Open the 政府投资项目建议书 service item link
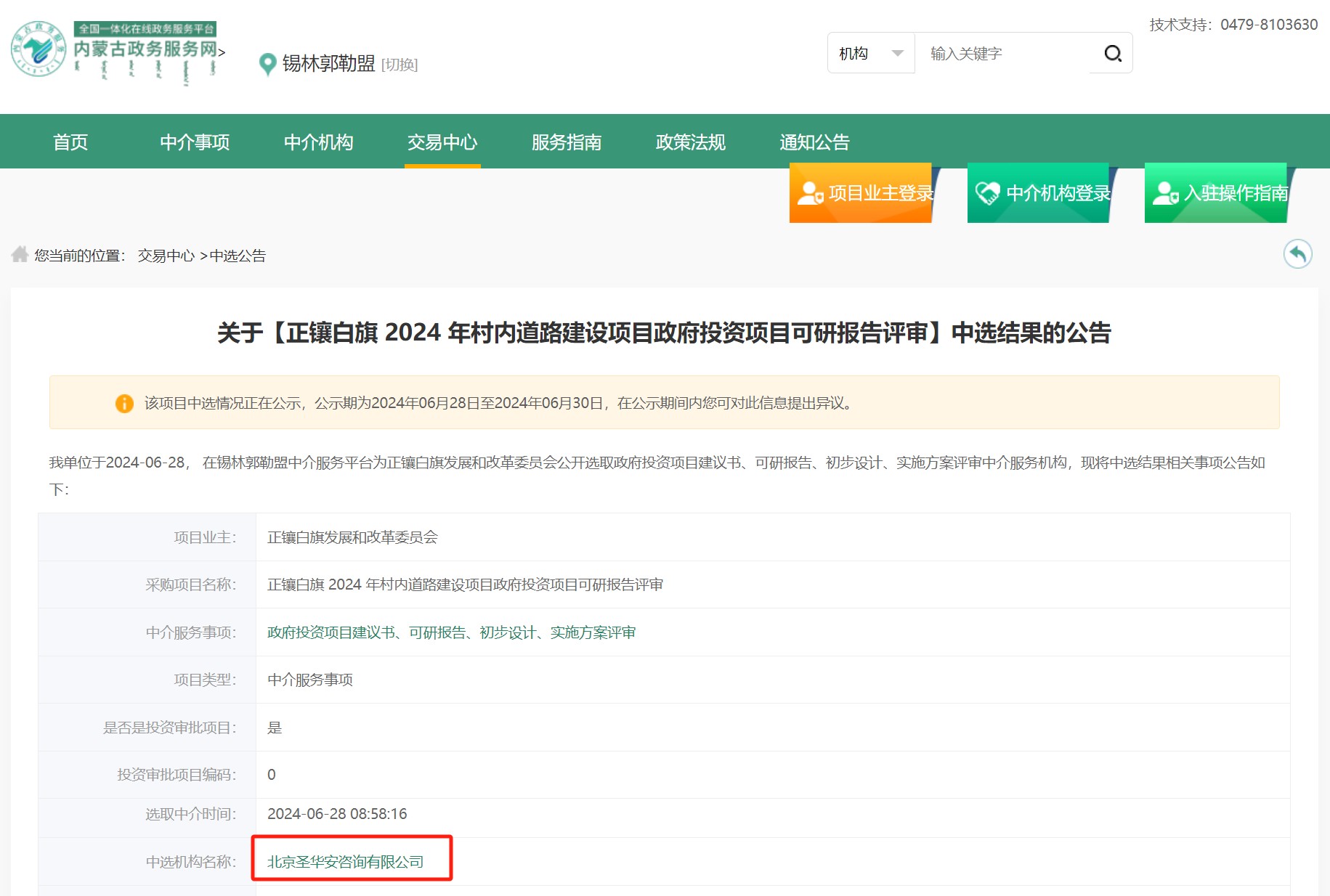 tap(331, 632)
